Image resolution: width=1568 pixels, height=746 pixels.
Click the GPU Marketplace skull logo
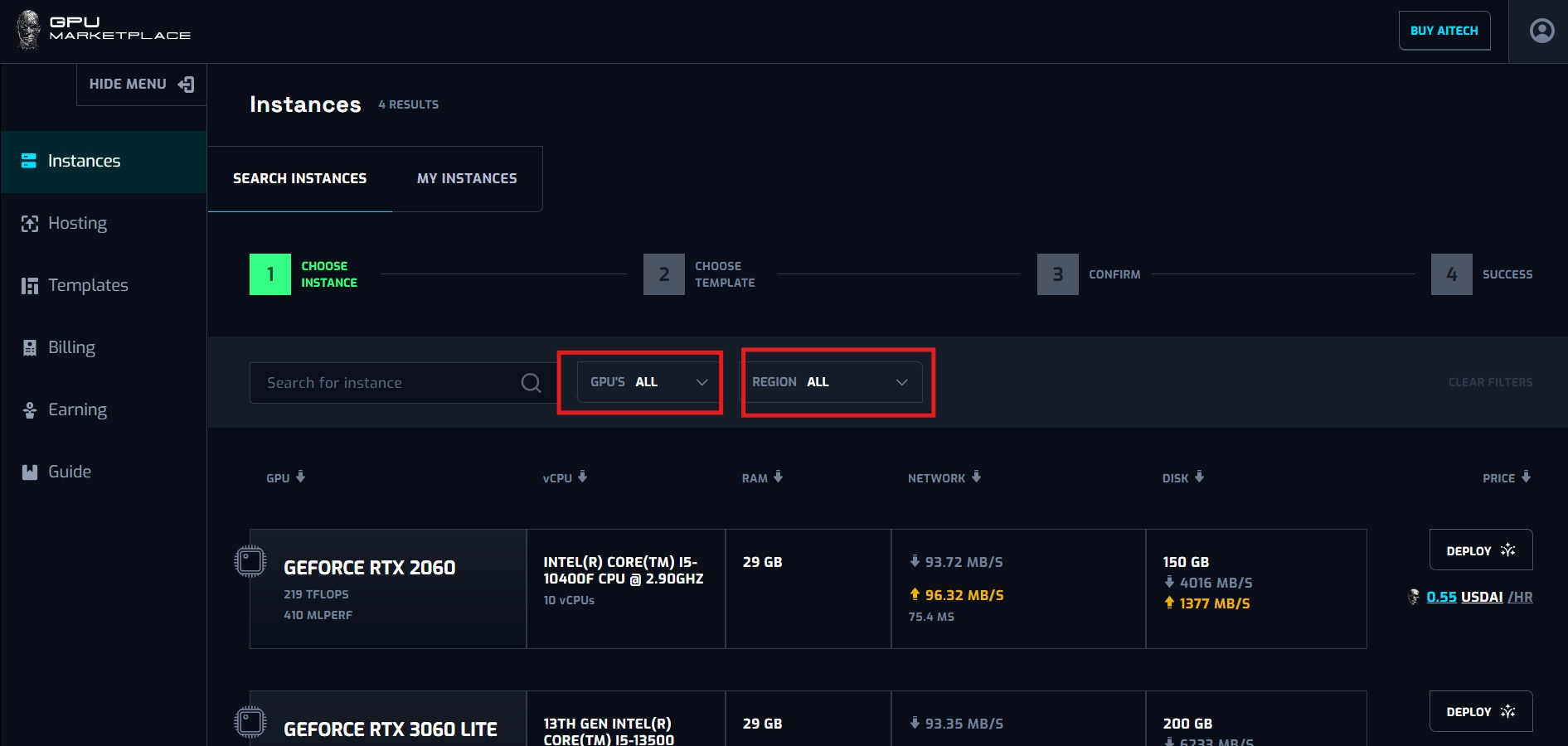tap(28, 30)
